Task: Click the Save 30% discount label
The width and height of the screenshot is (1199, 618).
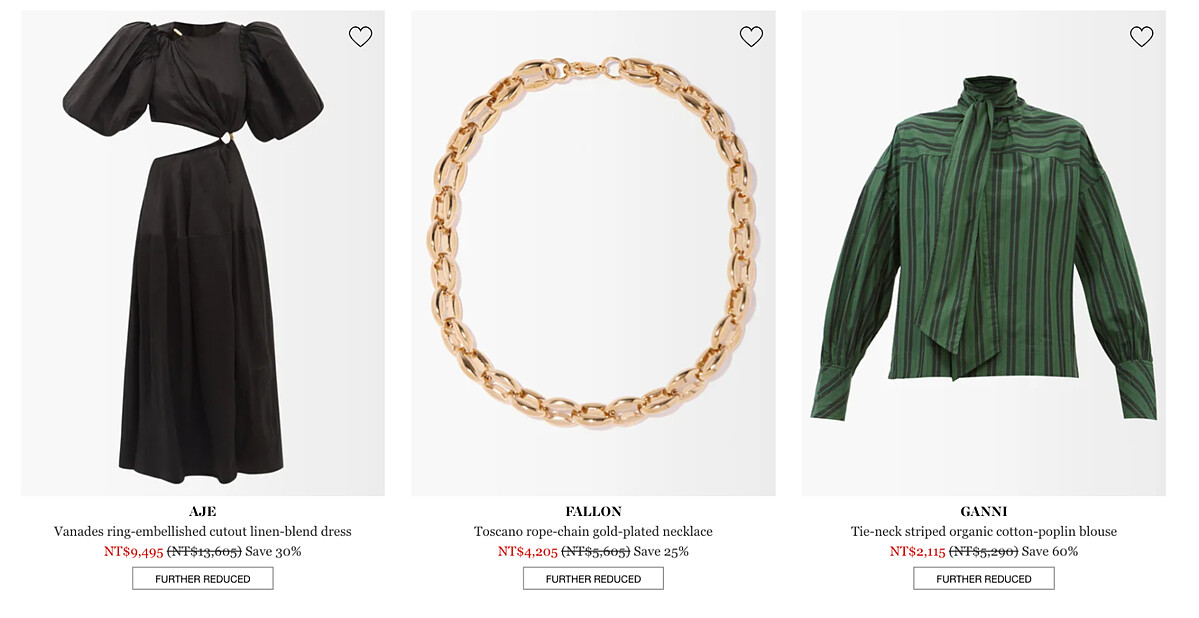Action: (273, 551)
